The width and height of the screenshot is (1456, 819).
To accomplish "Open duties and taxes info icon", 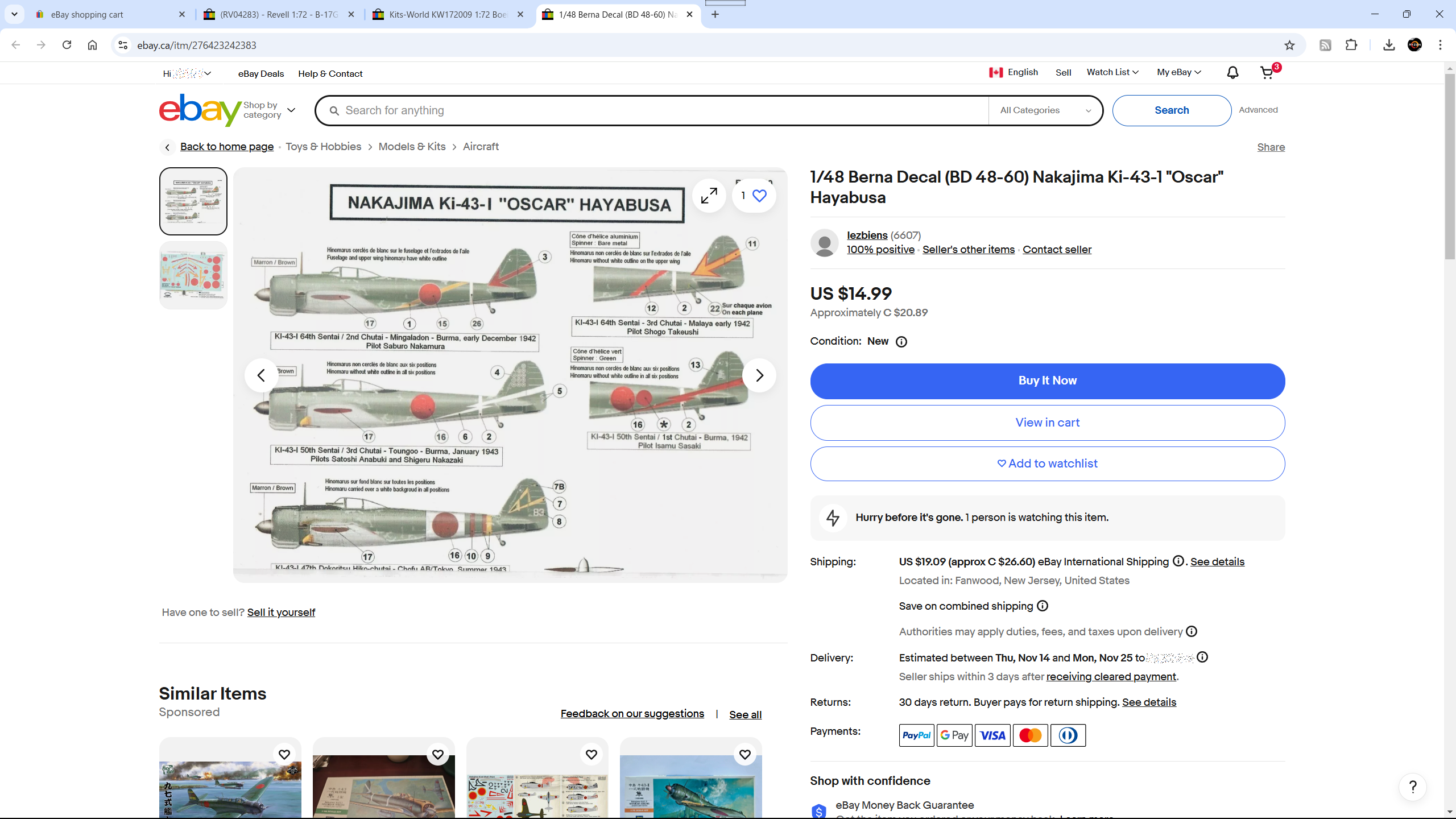I will point(1192,631).
